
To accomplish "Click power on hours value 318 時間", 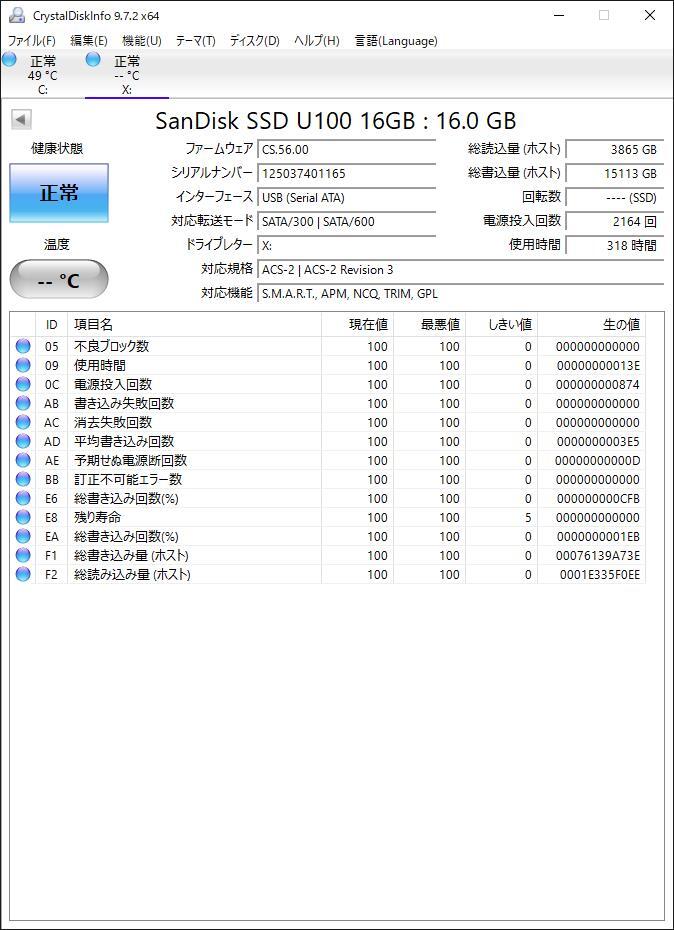I will (614, 246).
